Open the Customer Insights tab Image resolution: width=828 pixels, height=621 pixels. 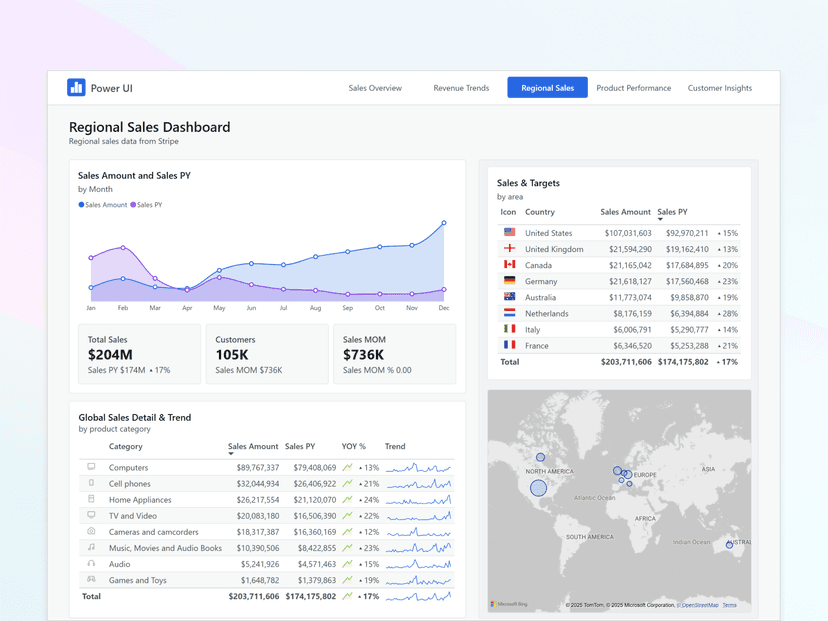click(719, 88)
